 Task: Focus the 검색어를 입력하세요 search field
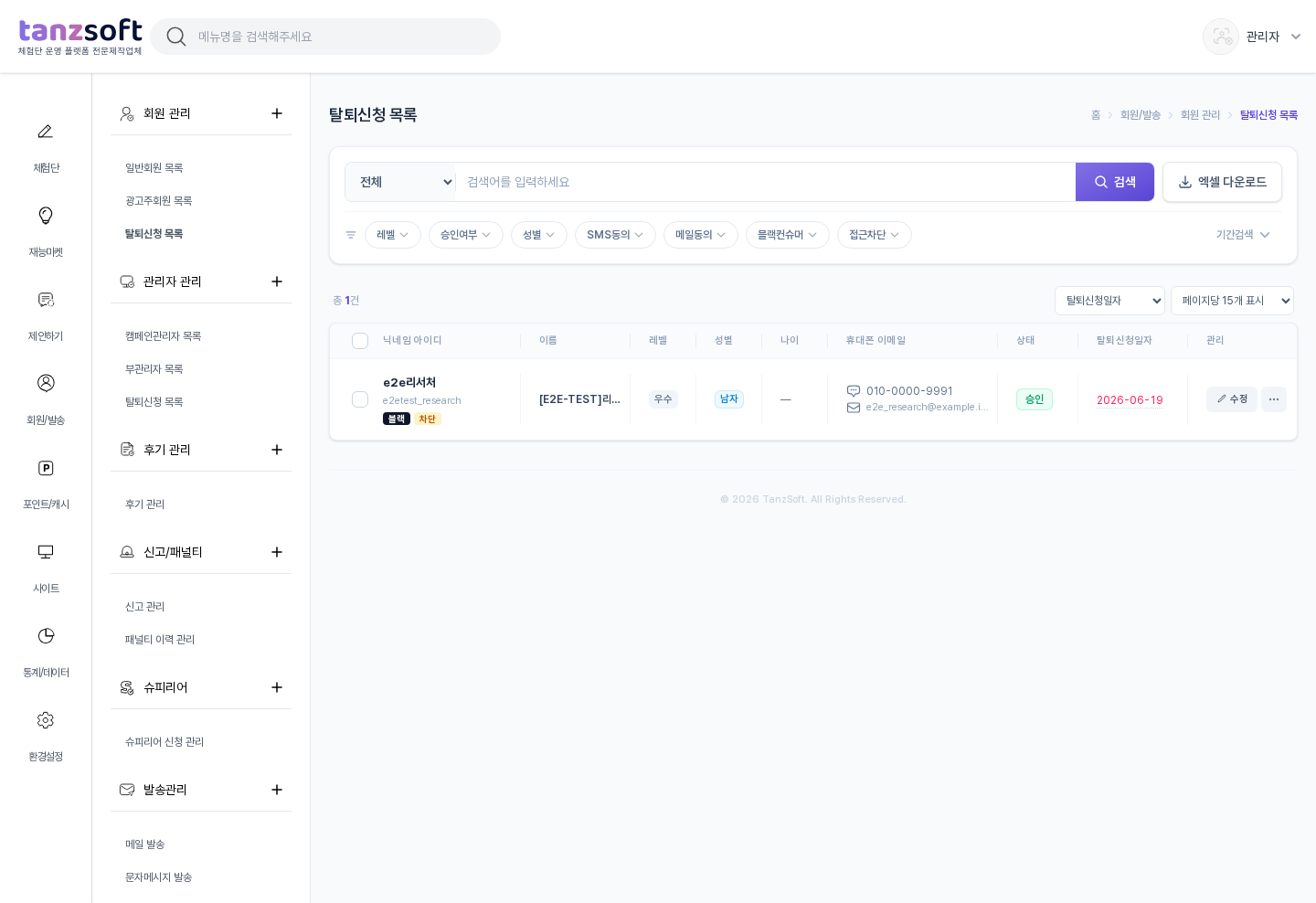click(766, 182)
